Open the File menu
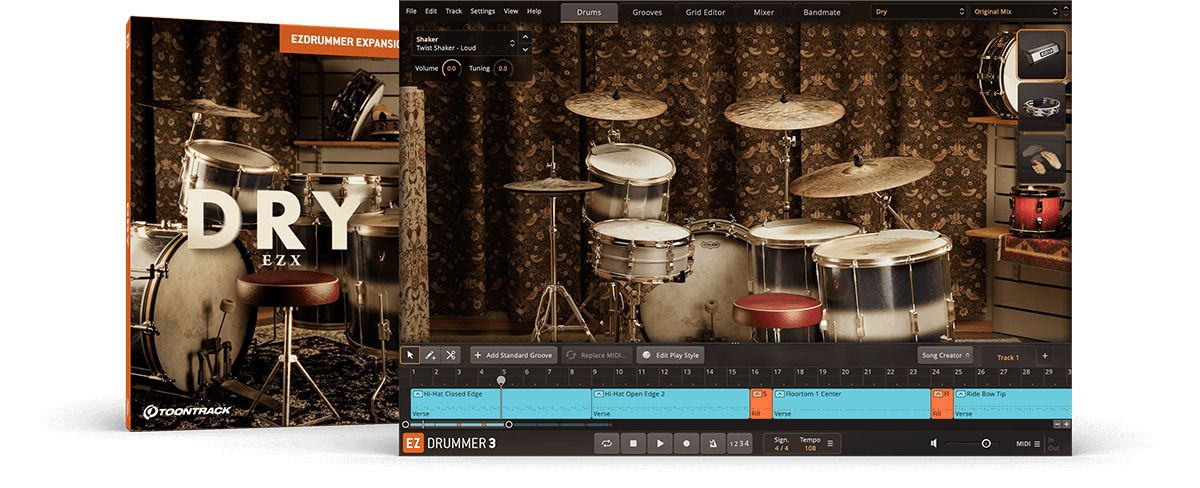This screenshot has height=488, width=1200. (410, 11)
